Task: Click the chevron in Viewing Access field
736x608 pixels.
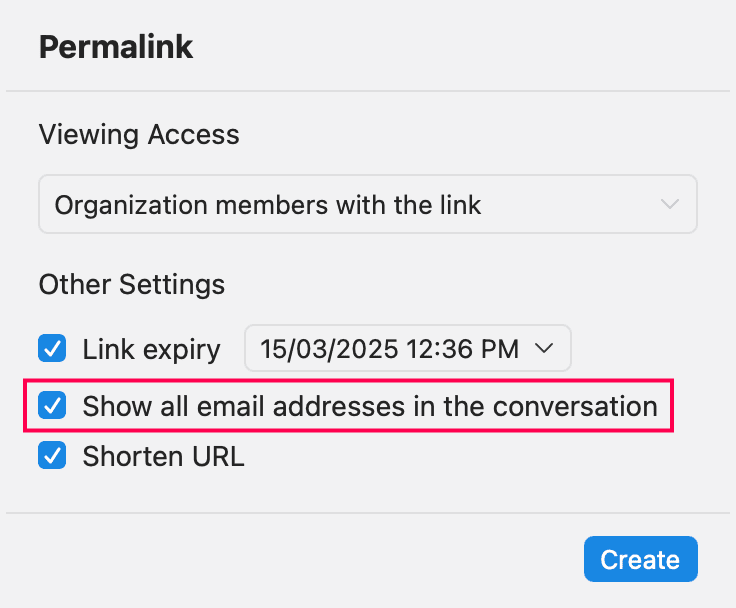Action: coord(670,205)
